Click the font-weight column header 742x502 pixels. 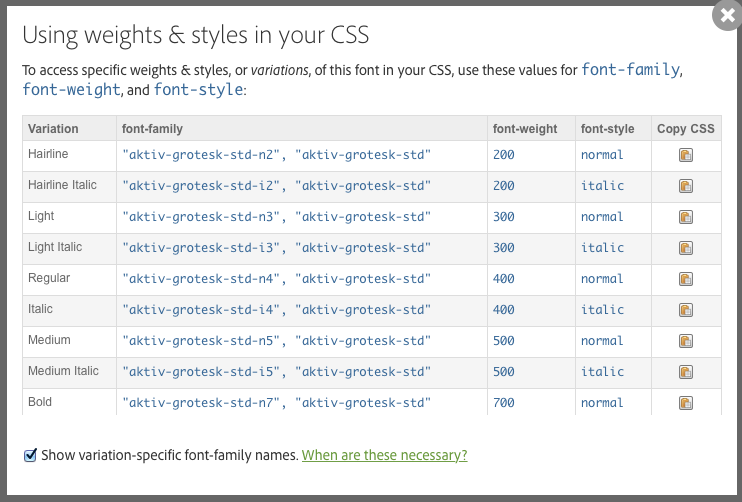coord(525,129)
